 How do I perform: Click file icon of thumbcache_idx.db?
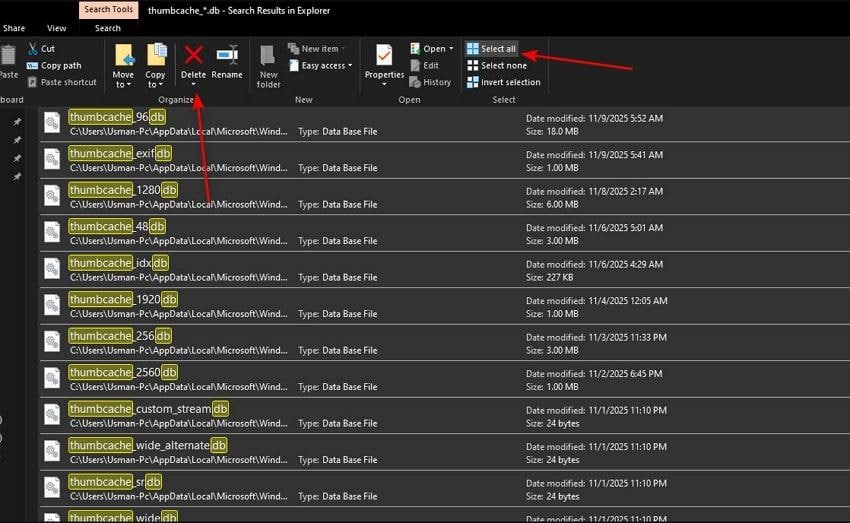click(52, 268)
